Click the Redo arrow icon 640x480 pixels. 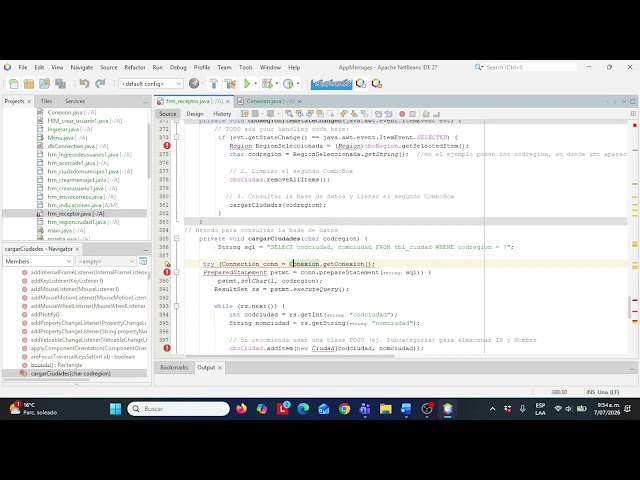click(100, 84)
